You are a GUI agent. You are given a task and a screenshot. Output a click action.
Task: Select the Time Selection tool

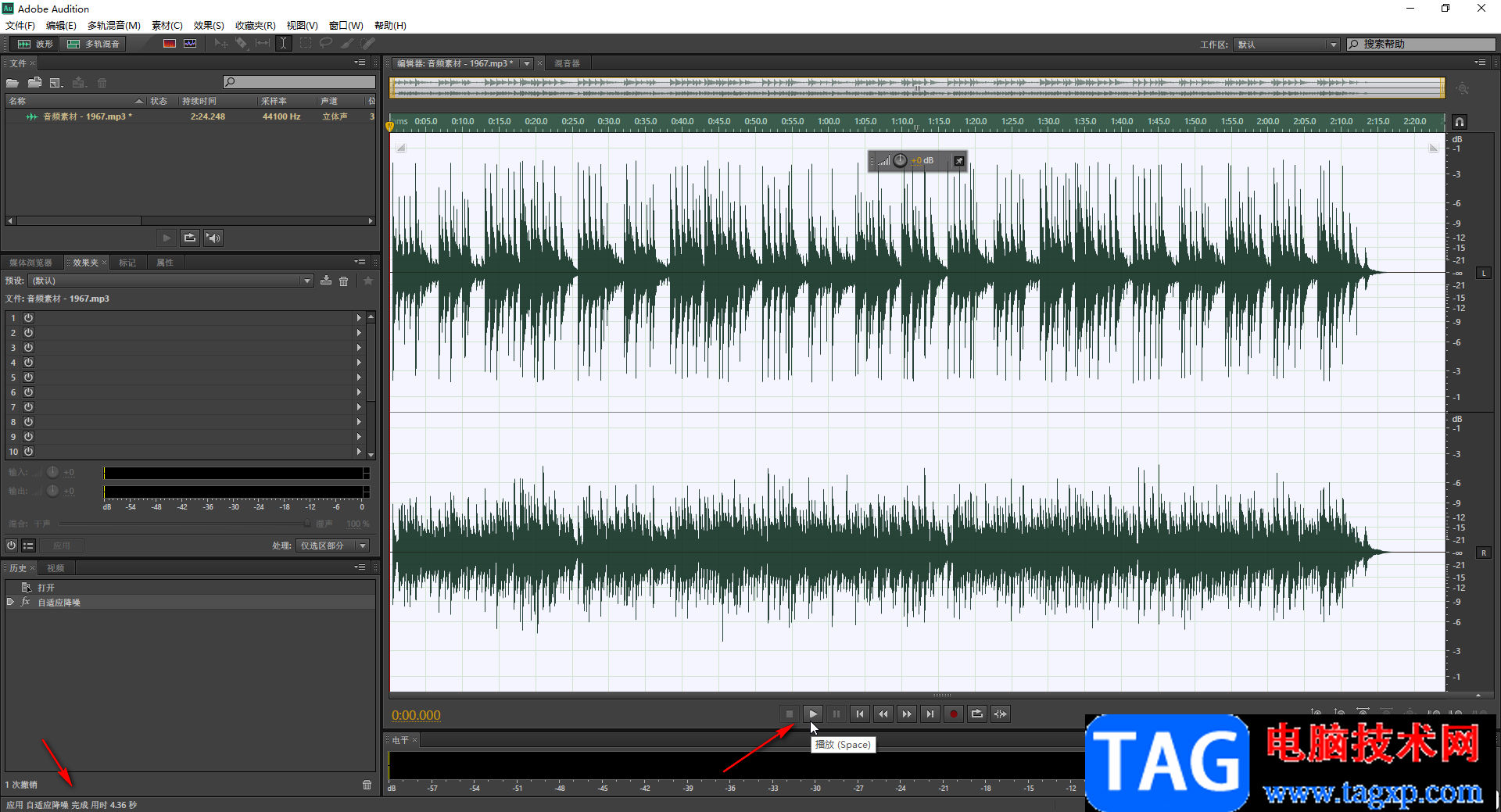click(284, 44)
